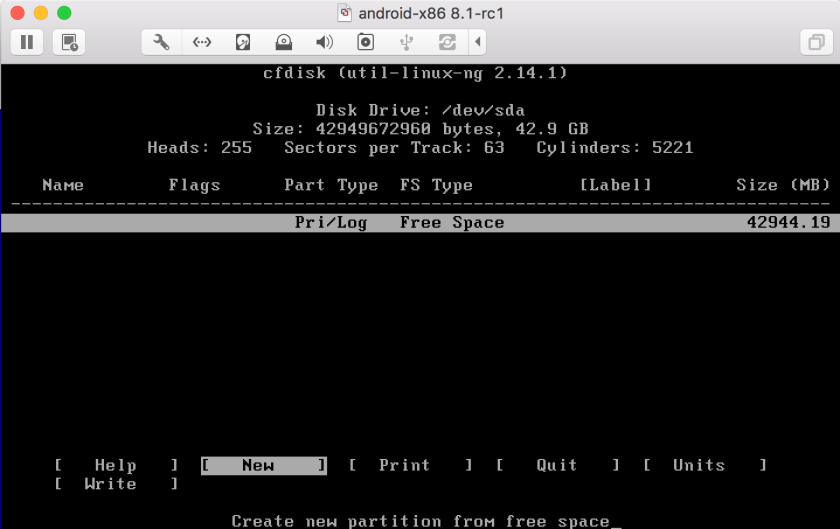Click the Cylinders: 5221 text
840x529 pixels.
click(x=615, y=148)
